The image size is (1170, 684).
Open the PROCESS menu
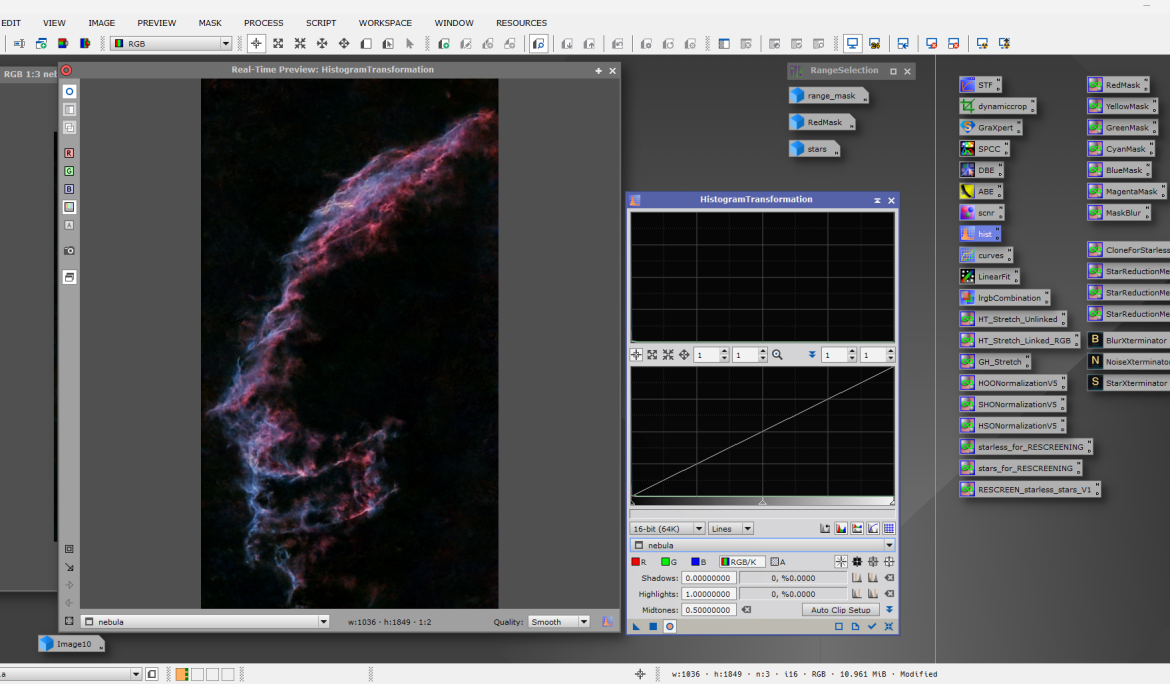pyautogui.click(x=263, y=23)
